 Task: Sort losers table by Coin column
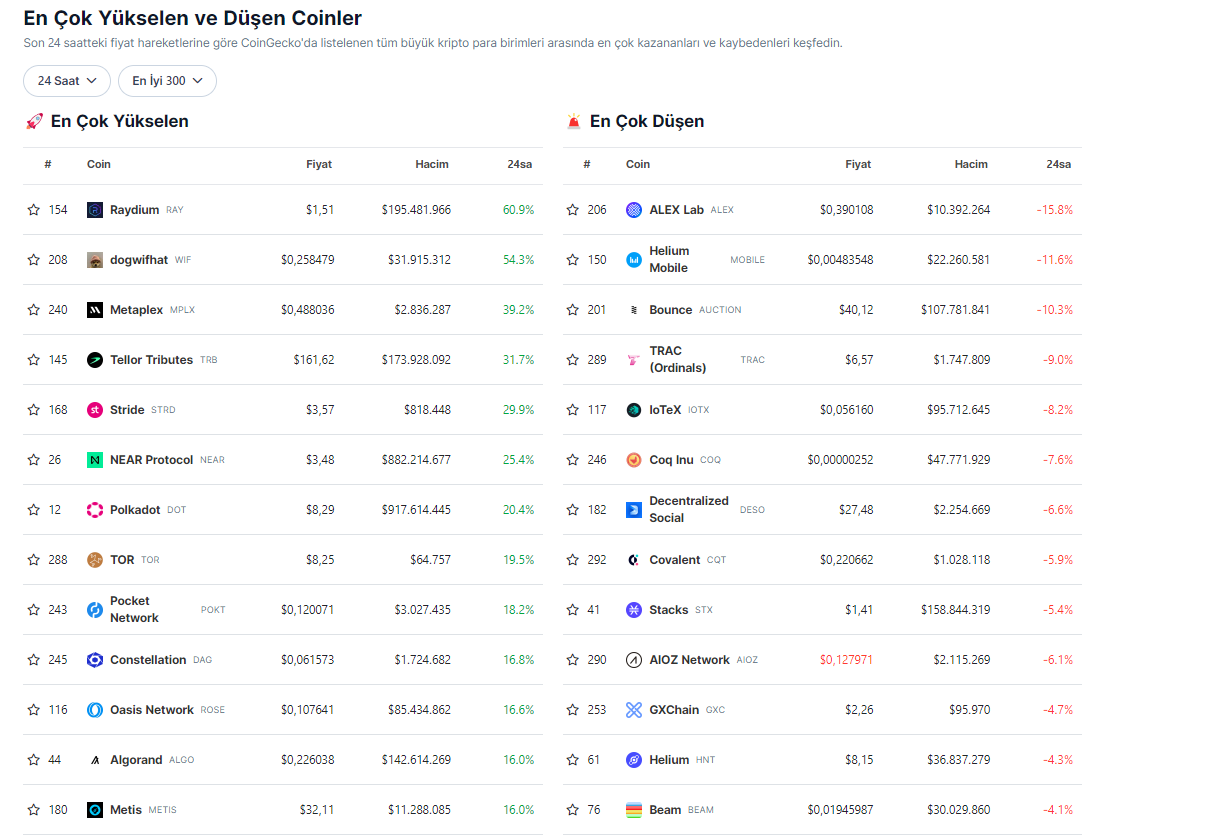(x=638, y=164)
